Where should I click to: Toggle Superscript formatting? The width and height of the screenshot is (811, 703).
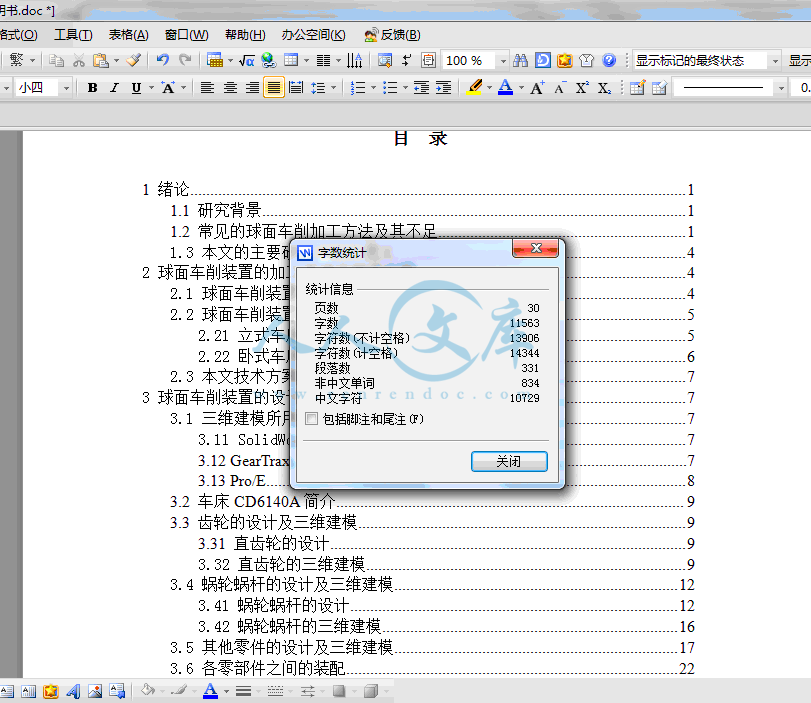tap(582, 88)
